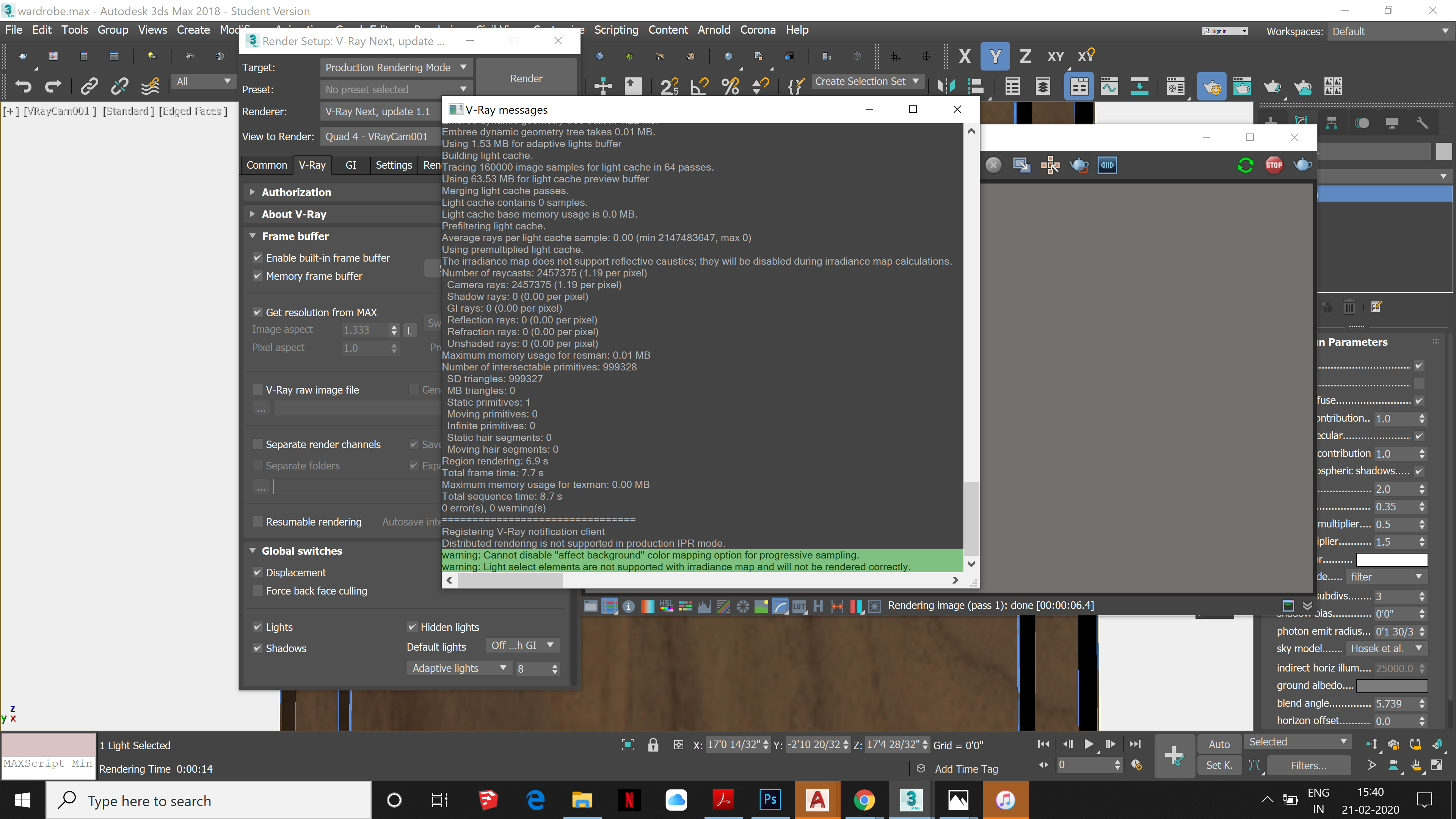Click the Render button in Render Setup
1456x819 pixels.
526,78
